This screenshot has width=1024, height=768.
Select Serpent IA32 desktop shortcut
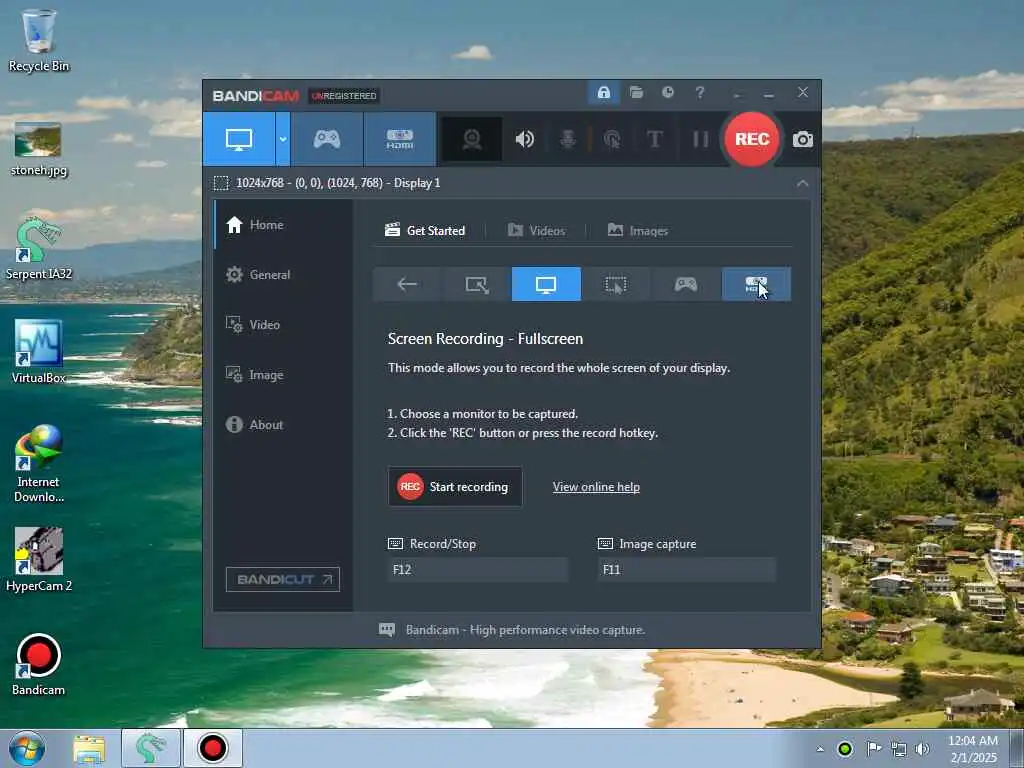(x=39, y=249)
